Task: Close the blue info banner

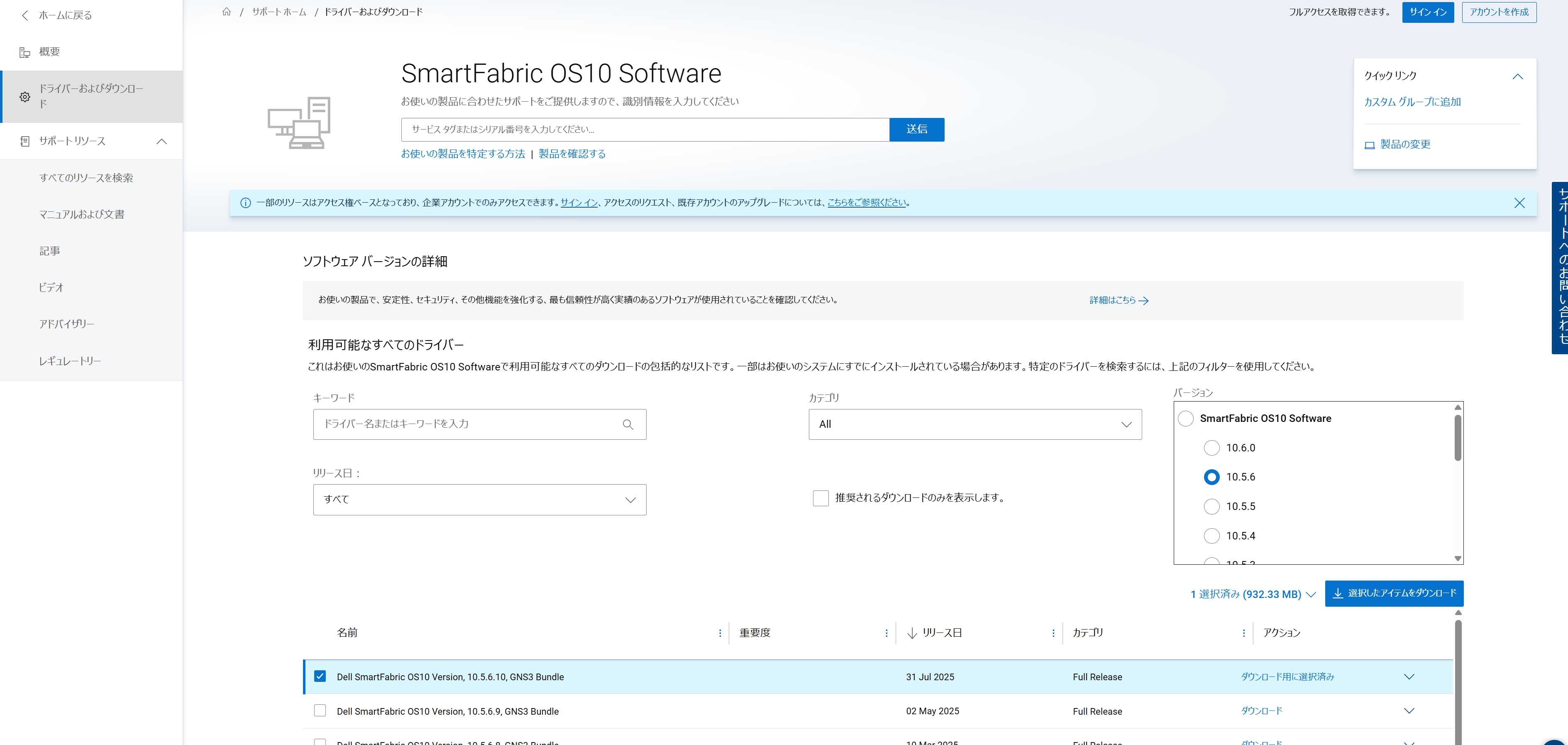Action: pyautogui.click(x=1519, y=203)
